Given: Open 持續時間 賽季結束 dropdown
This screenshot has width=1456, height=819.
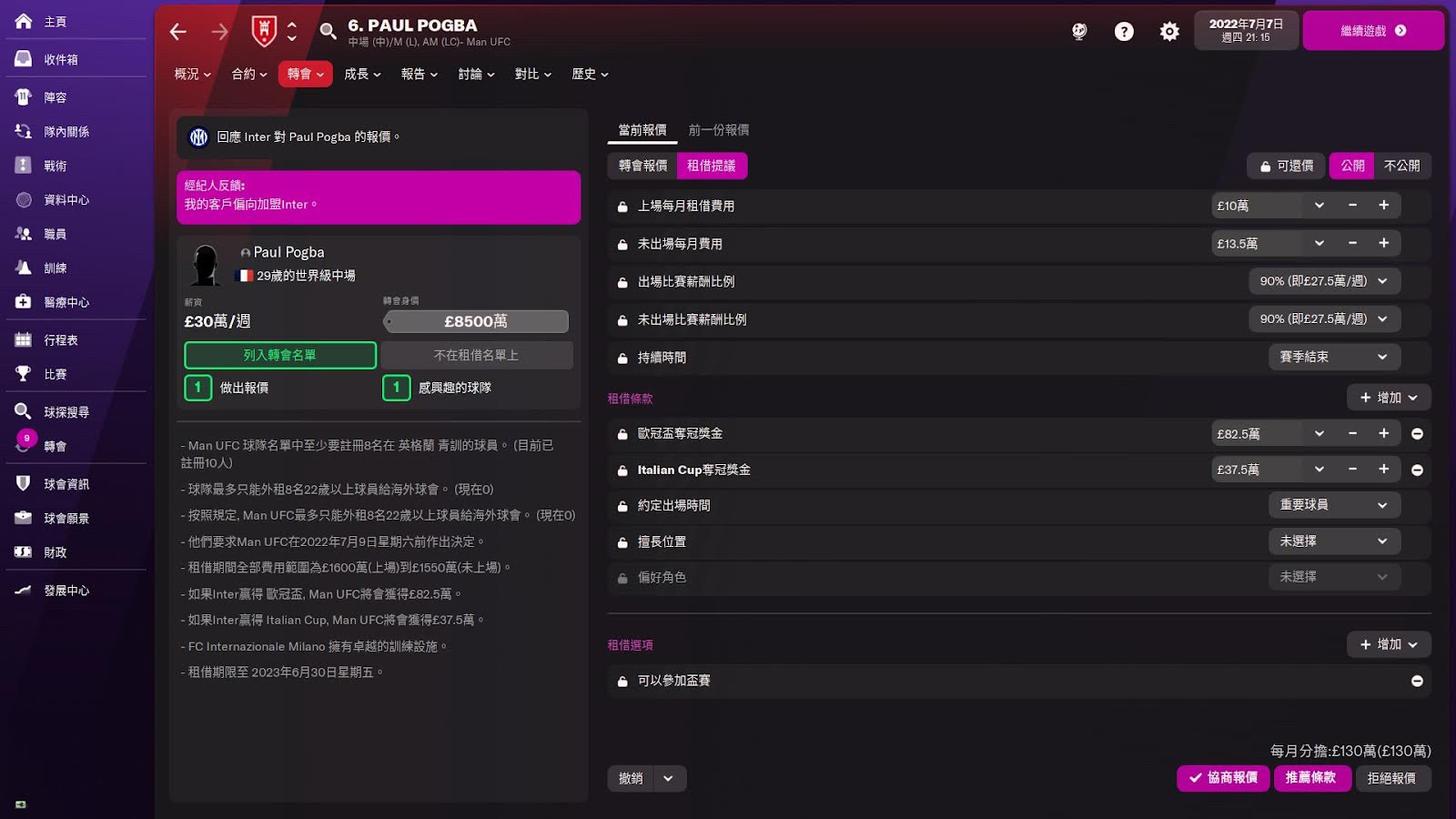Looking at the screenshot, I should pyautogui.click(x=1334, y=357).
